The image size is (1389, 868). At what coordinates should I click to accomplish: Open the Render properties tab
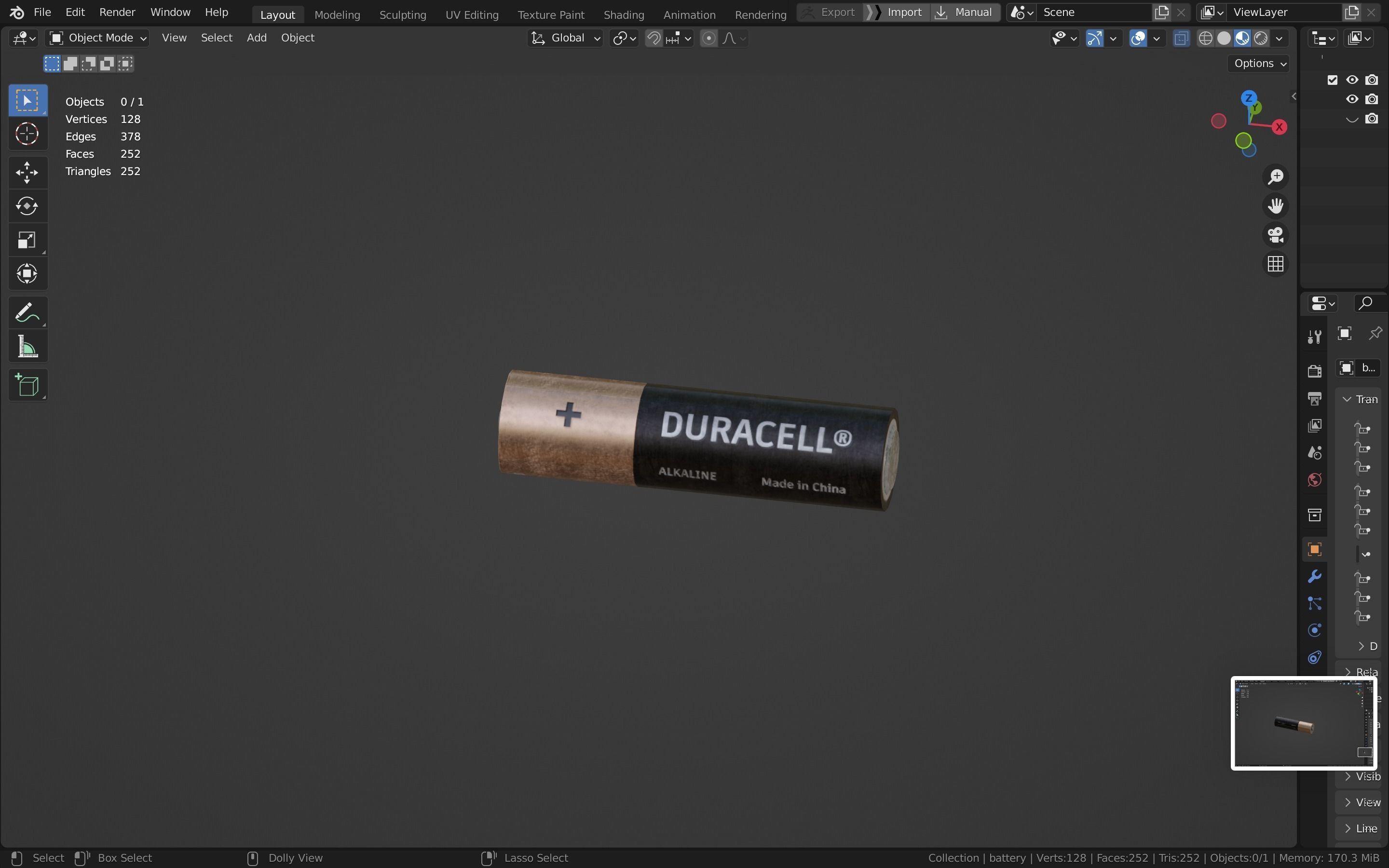[1314, 371]
